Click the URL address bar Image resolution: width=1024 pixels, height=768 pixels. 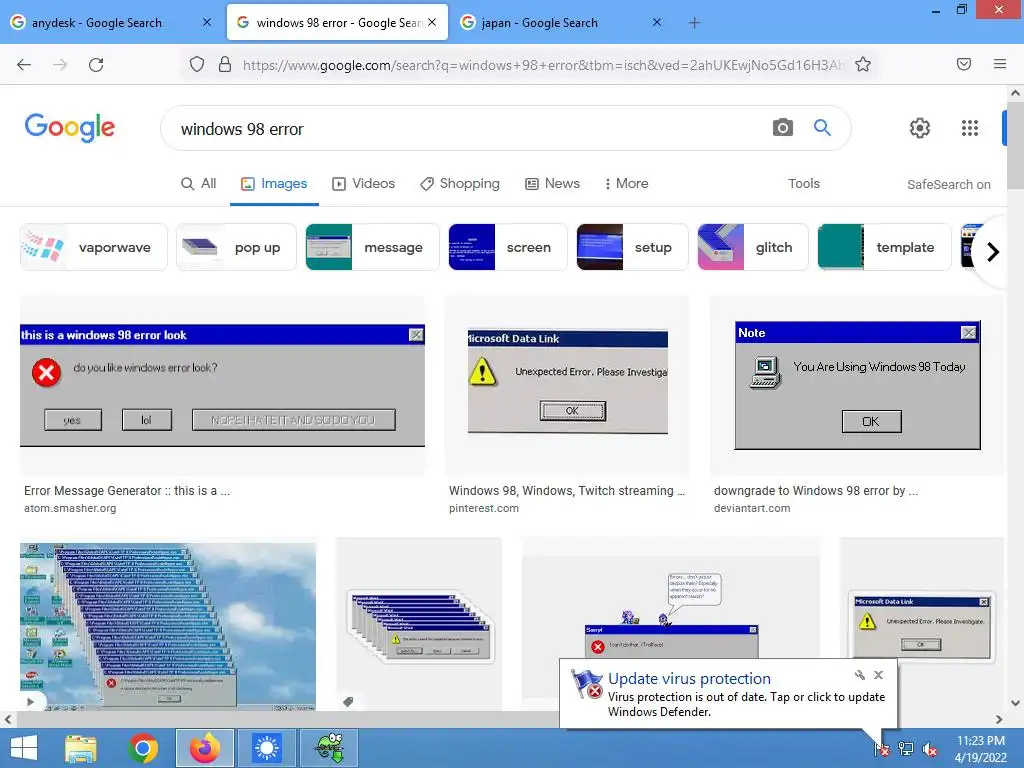coord(542,65)
